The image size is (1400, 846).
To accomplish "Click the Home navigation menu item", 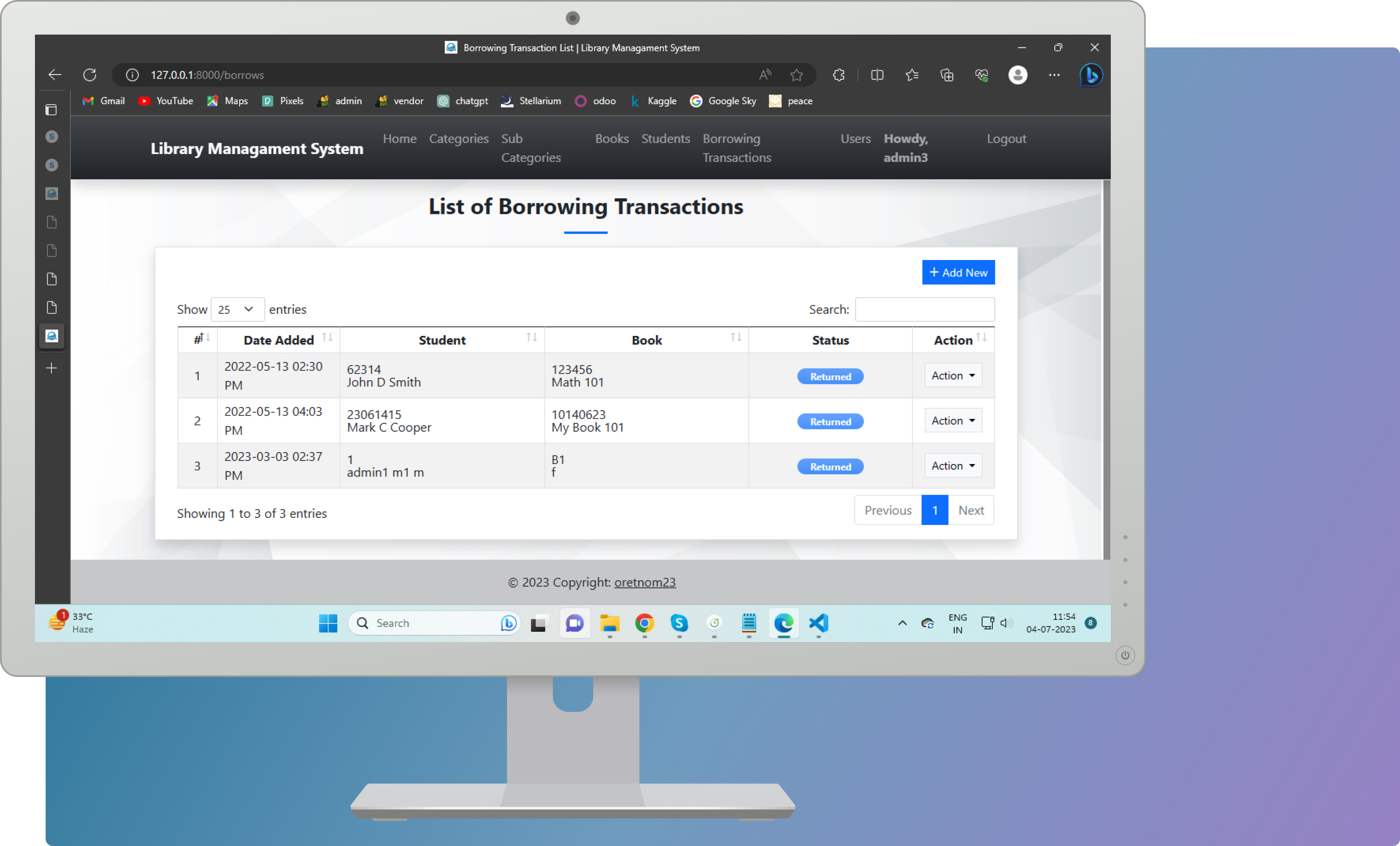I will click(399, 138).
